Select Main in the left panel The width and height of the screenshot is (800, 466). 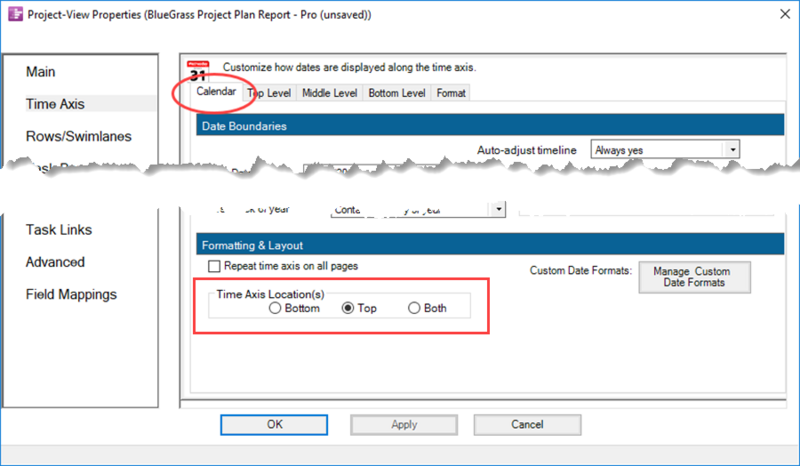point(40,71)
